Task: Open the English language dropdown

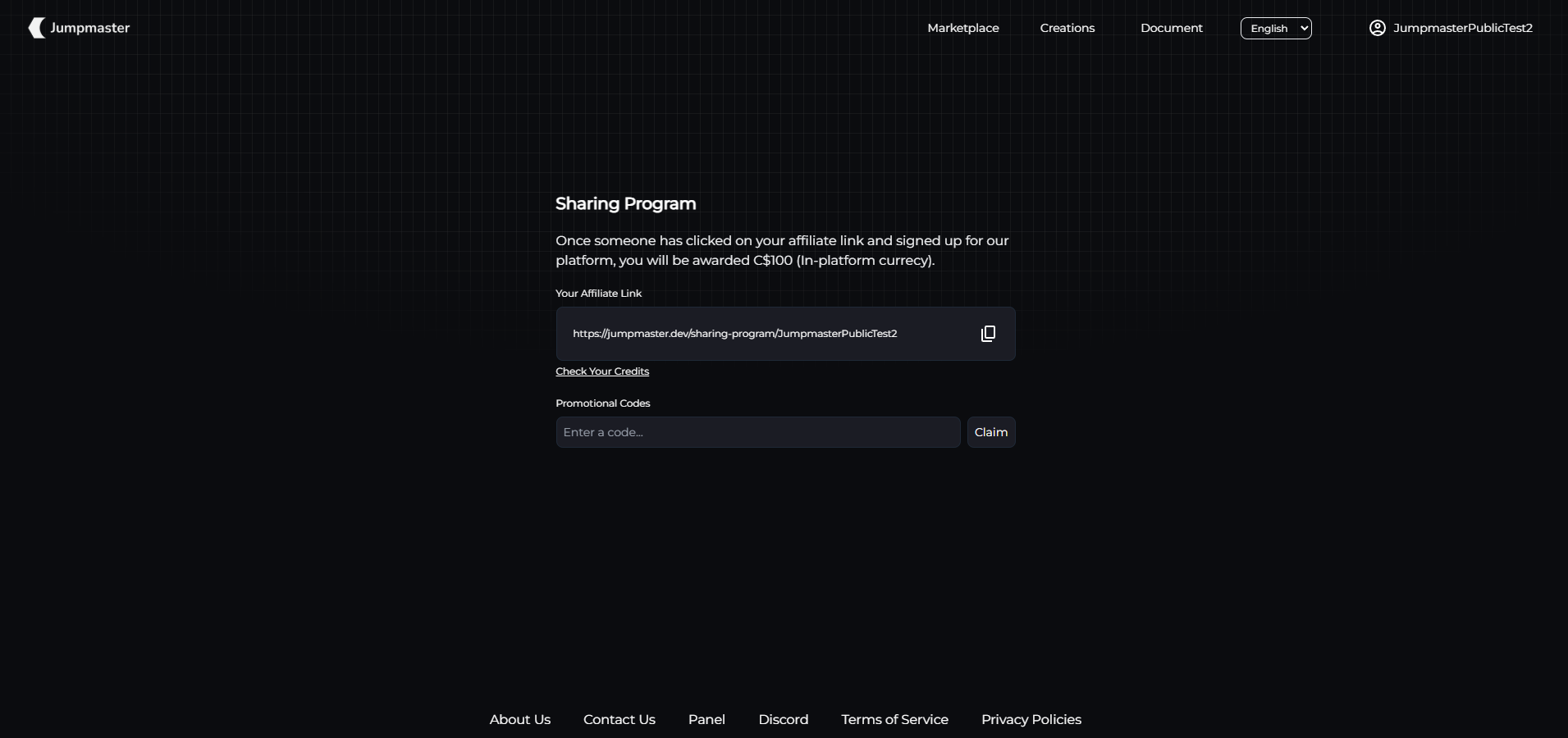Action: tap(1276, 28)
